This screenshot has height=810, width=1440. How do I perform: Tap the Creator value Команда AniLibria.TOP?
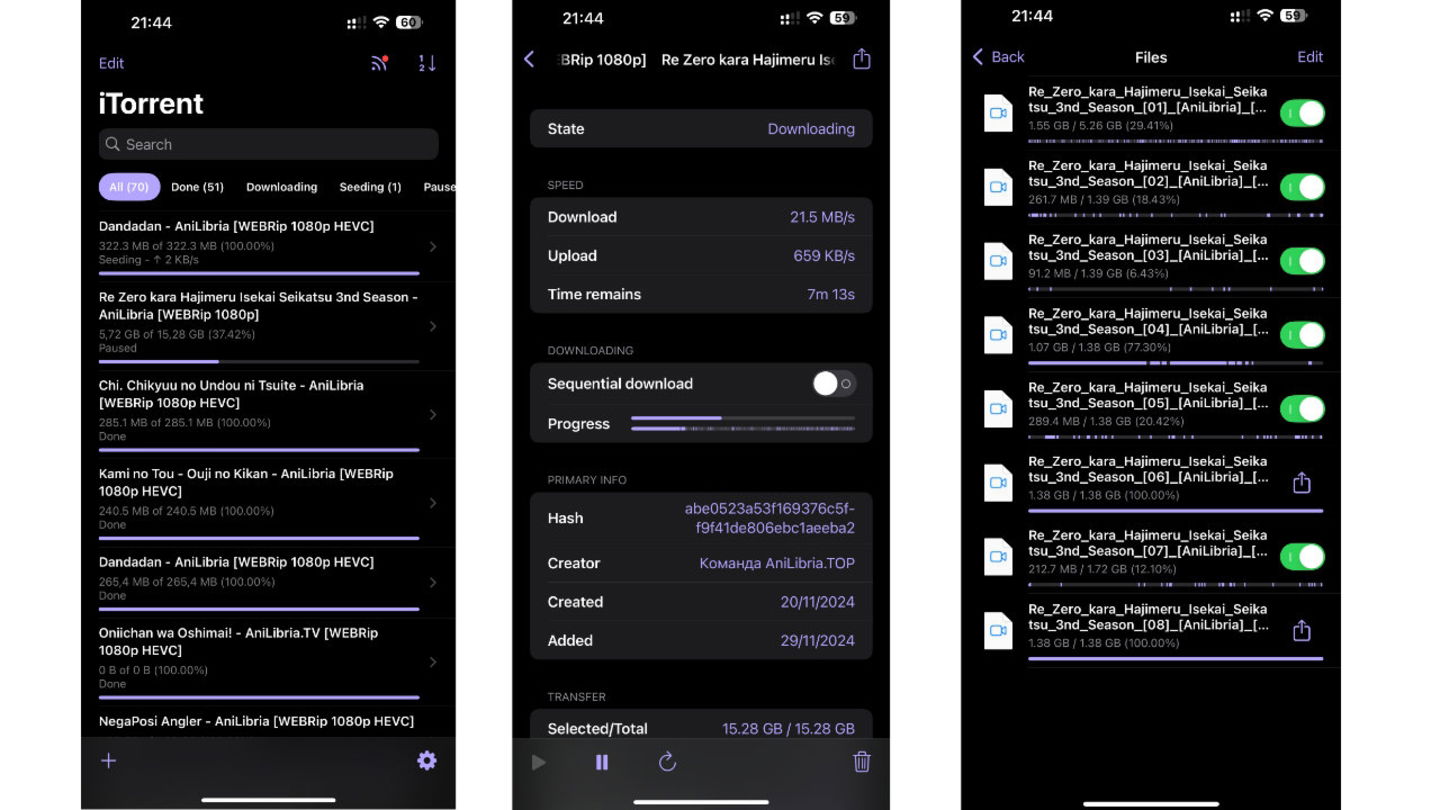click(x=777, y=563)
